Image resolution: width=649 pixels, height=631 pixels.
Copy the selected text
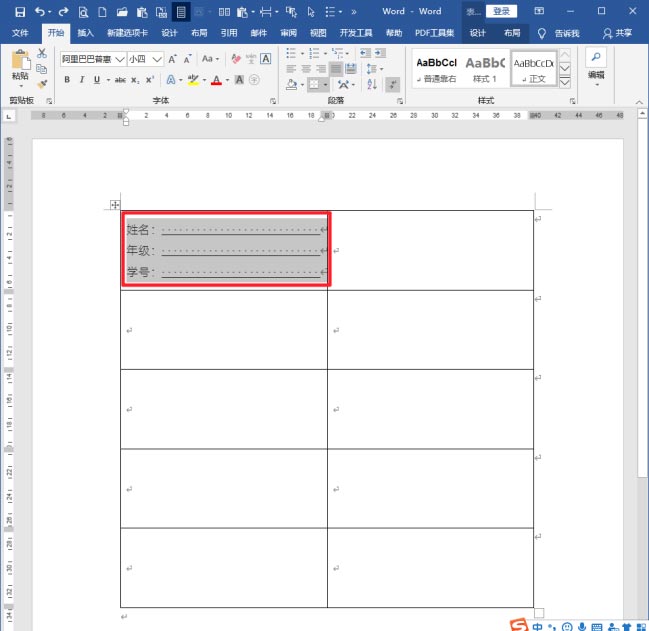(x=42, y=69)
